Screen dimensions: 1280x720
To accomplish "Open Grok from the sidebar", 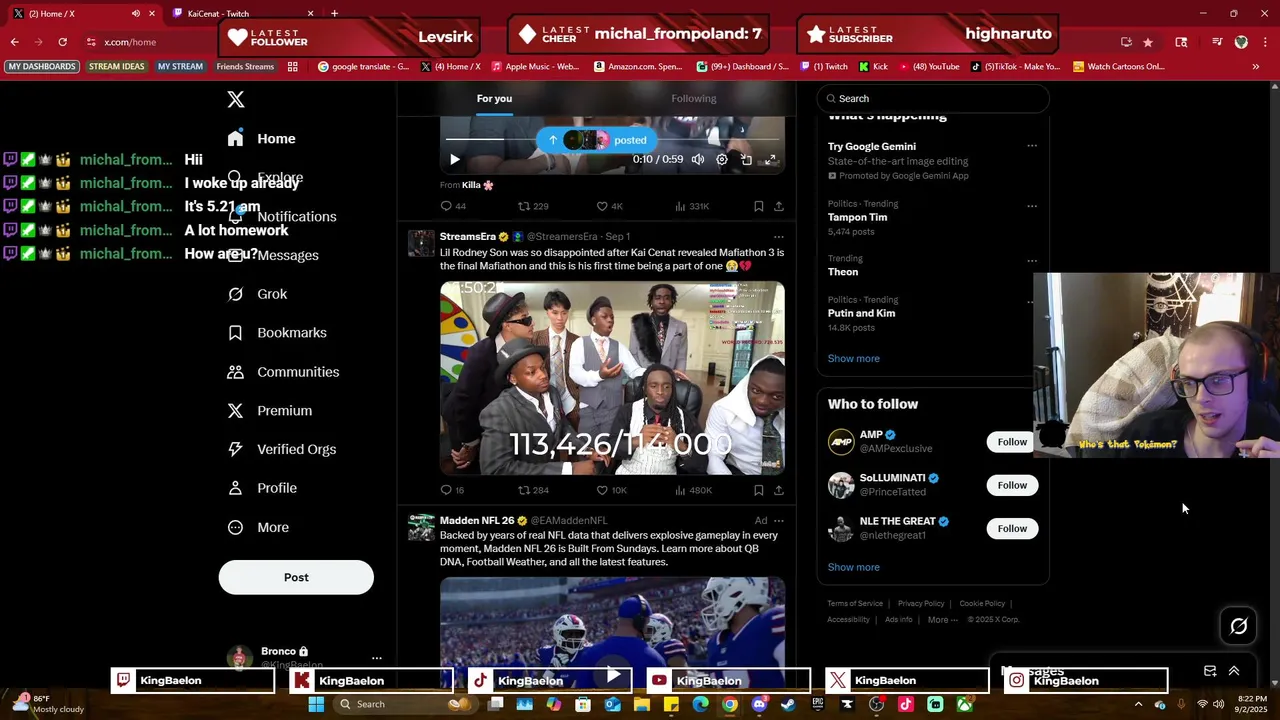I will pos(257,294).
